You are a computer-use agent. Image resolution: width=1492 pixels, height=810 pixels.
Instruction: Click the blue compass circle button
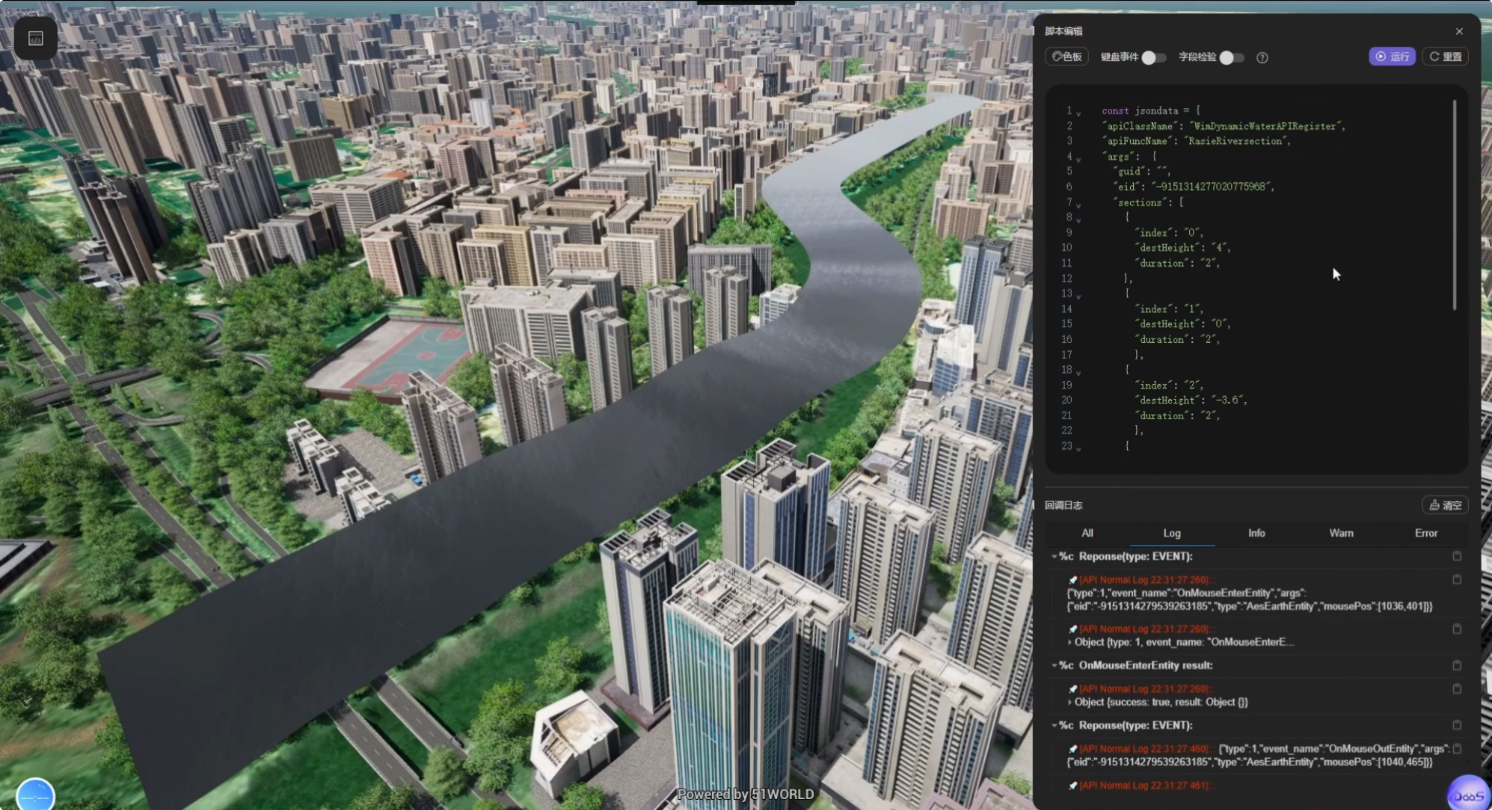(35, 796)
